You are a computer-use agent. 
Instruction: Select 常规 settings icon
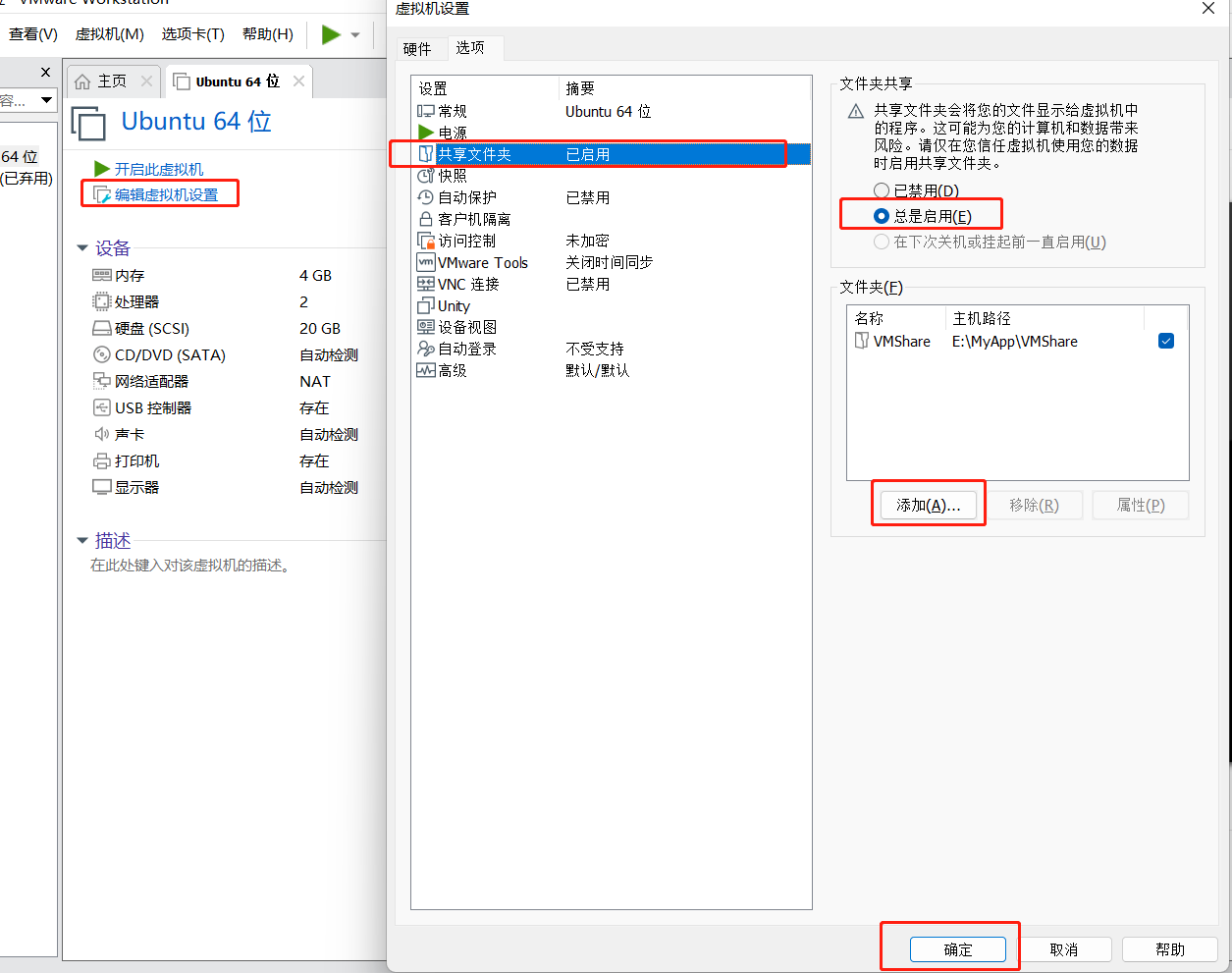[x=426, y=111]
